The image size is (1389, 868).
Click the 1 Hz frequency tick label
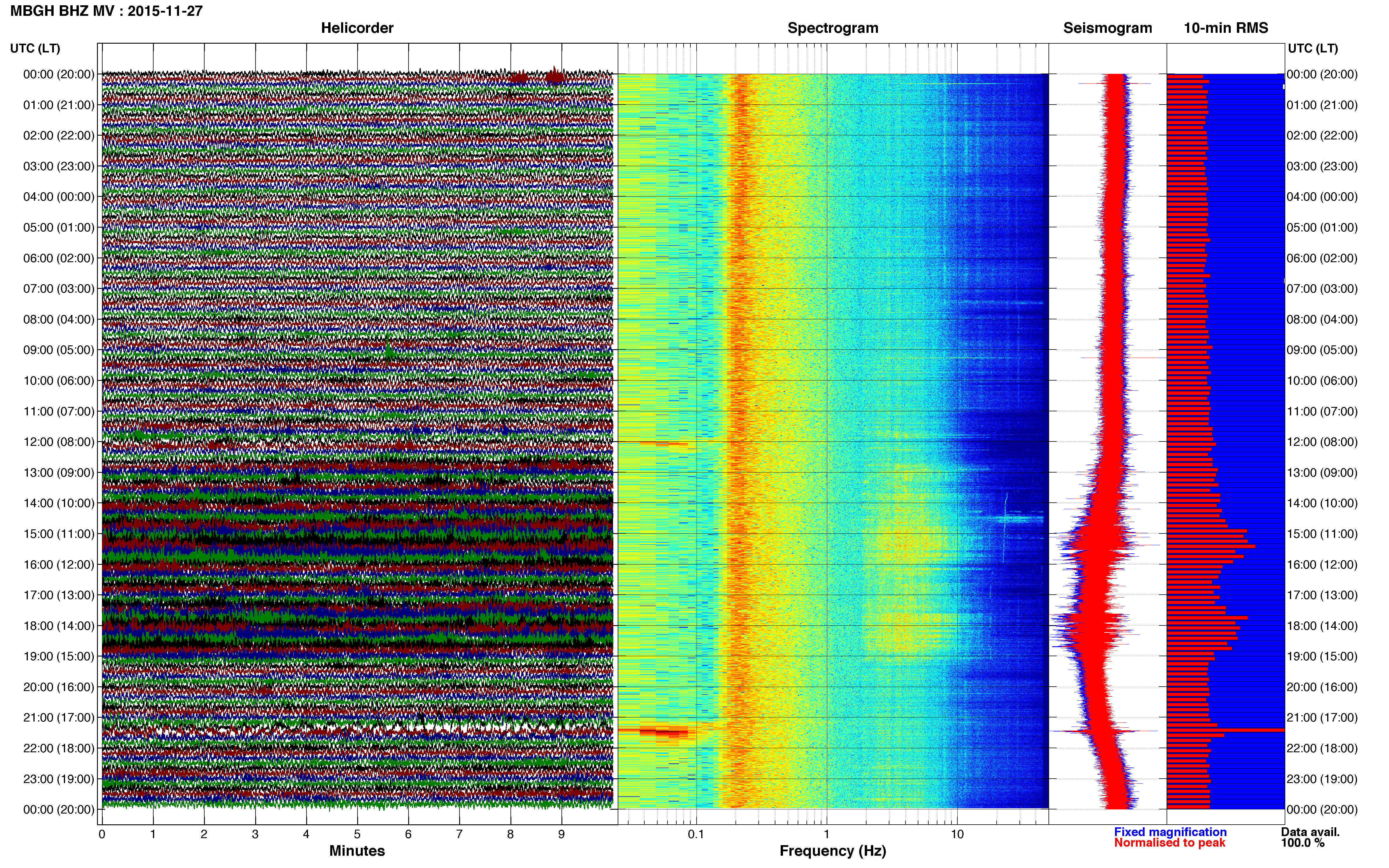(x=827, y=834)
